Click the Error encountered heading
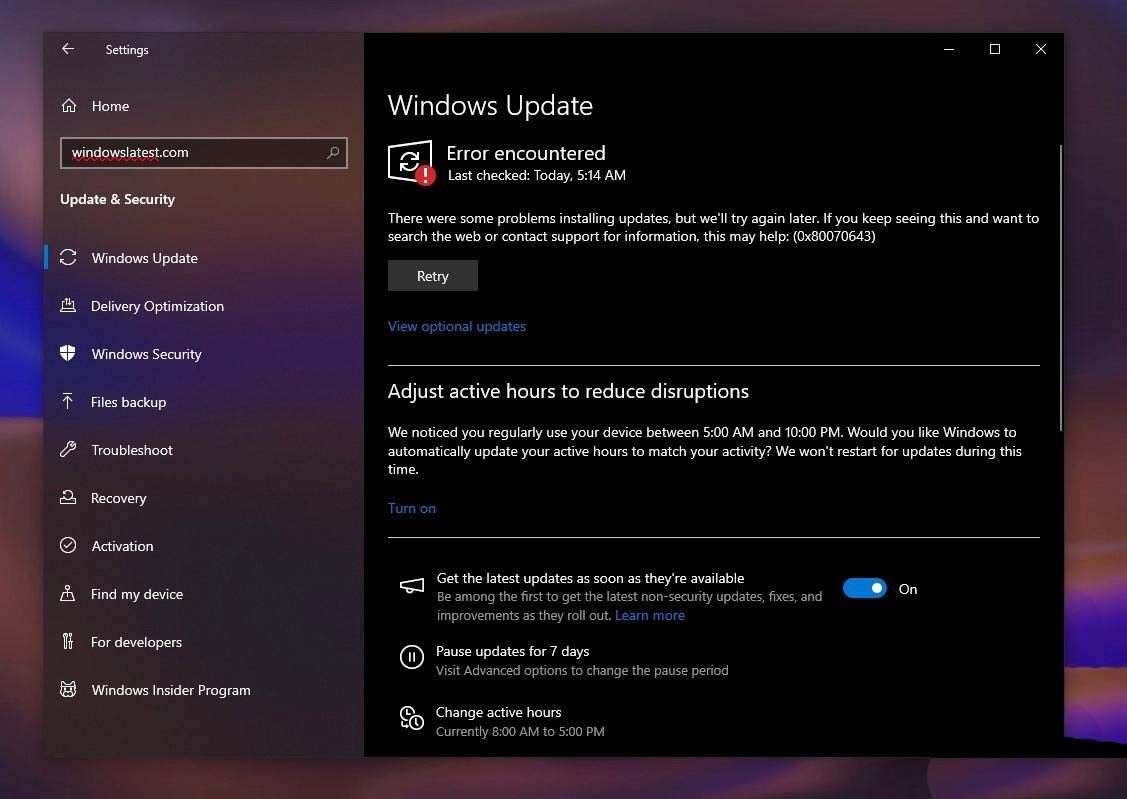 coord(526,153)
